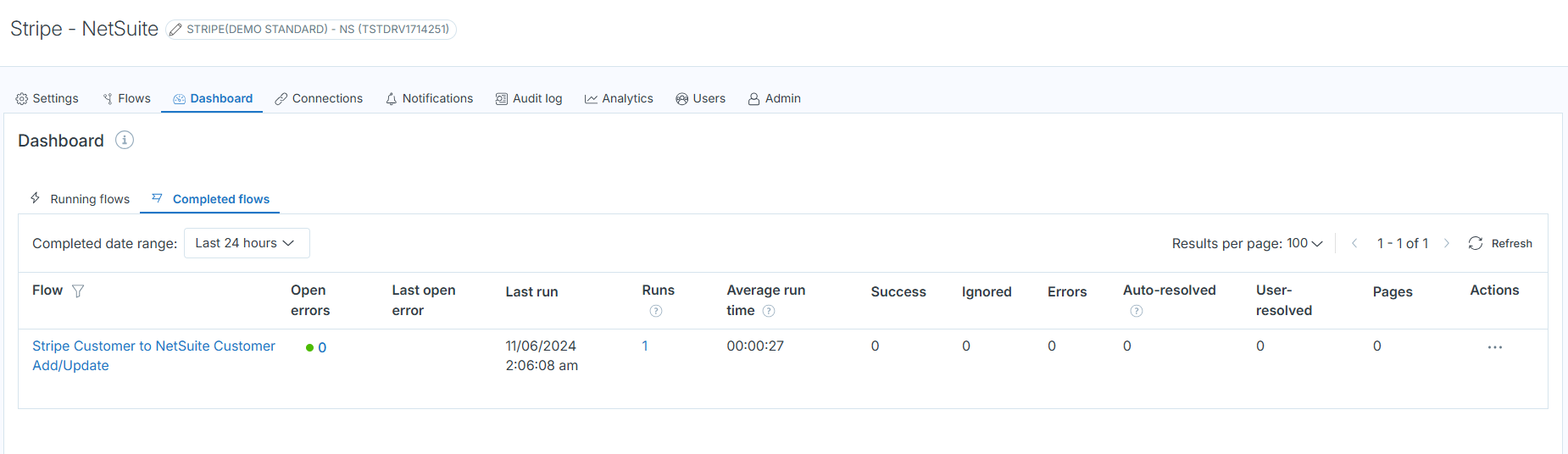Click the Auto-resolved help icon
This screenshot has width=1568, height=454.
(1136, 311)
